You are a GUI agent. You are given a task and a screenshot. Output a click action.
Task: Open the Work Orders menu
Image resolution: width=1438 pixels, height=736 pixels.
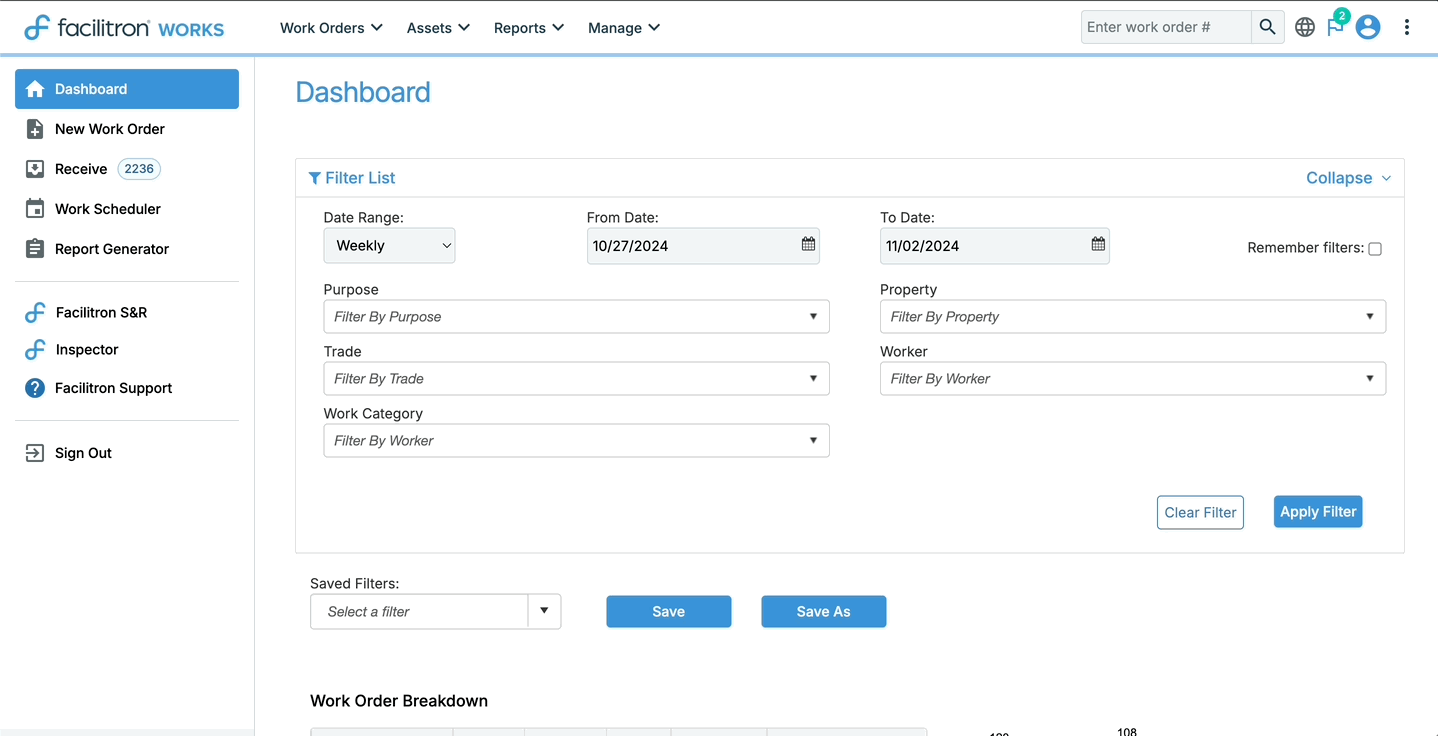pos(331,28)
